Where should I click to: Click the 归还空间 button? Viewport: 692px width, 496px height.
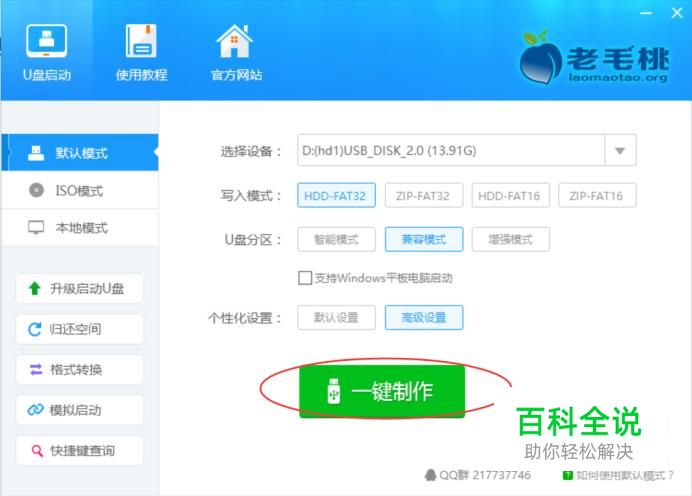[x=80, y=329]
